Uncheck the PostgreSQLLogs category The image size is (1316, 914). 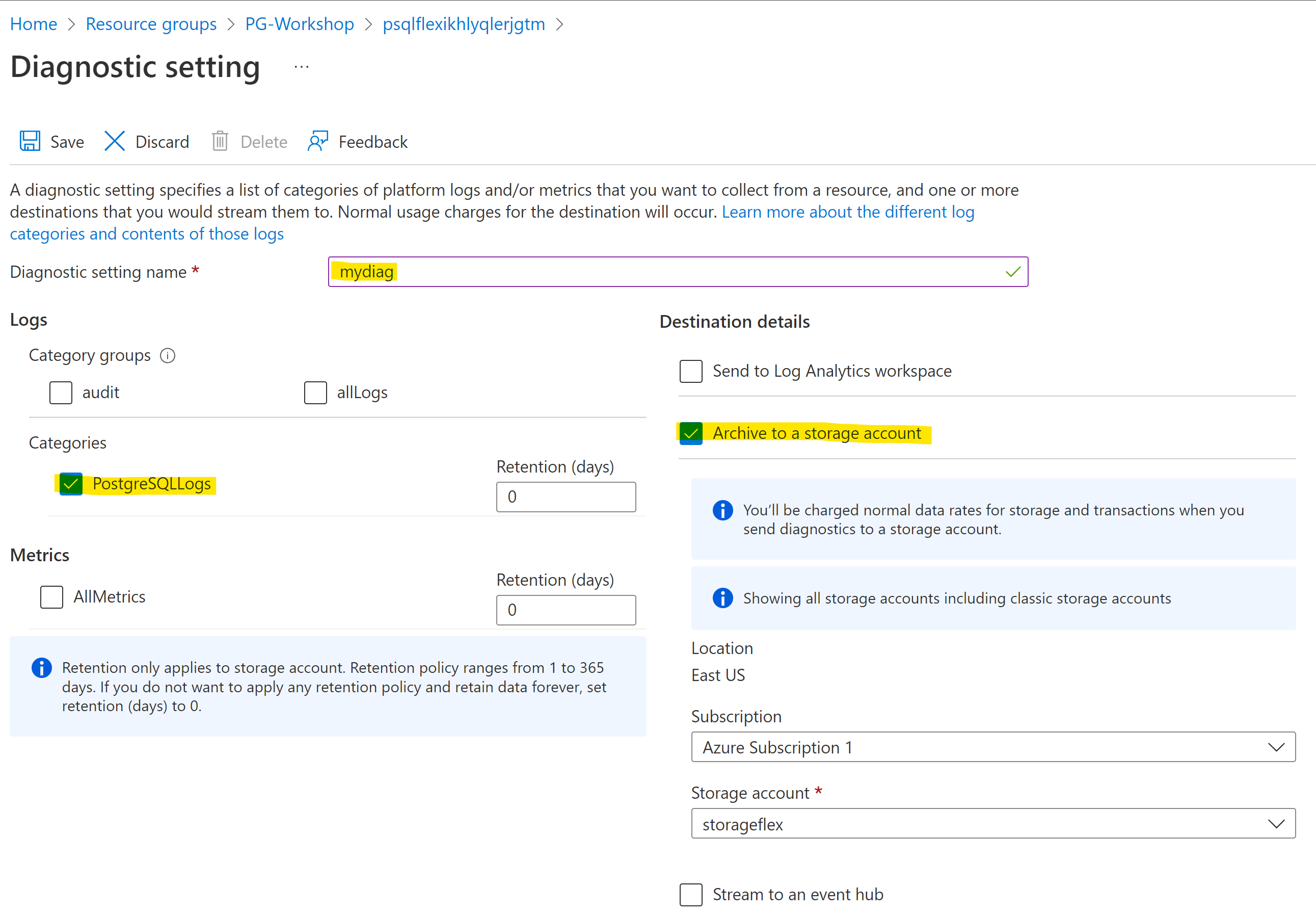coord(71,484)
